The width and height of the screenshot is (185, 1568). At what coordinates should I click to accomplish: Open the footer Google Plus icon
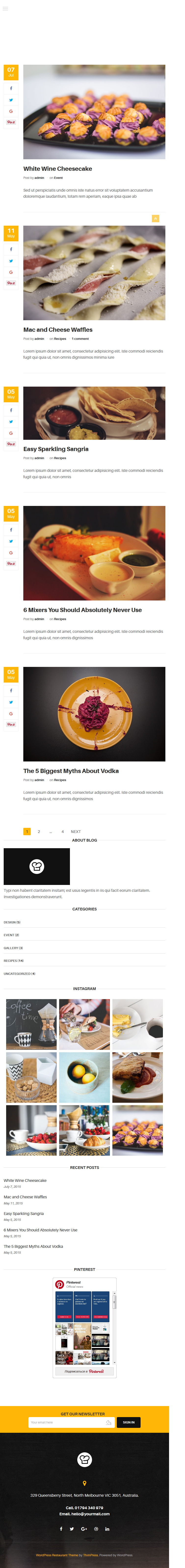[x=84, y=1529]
